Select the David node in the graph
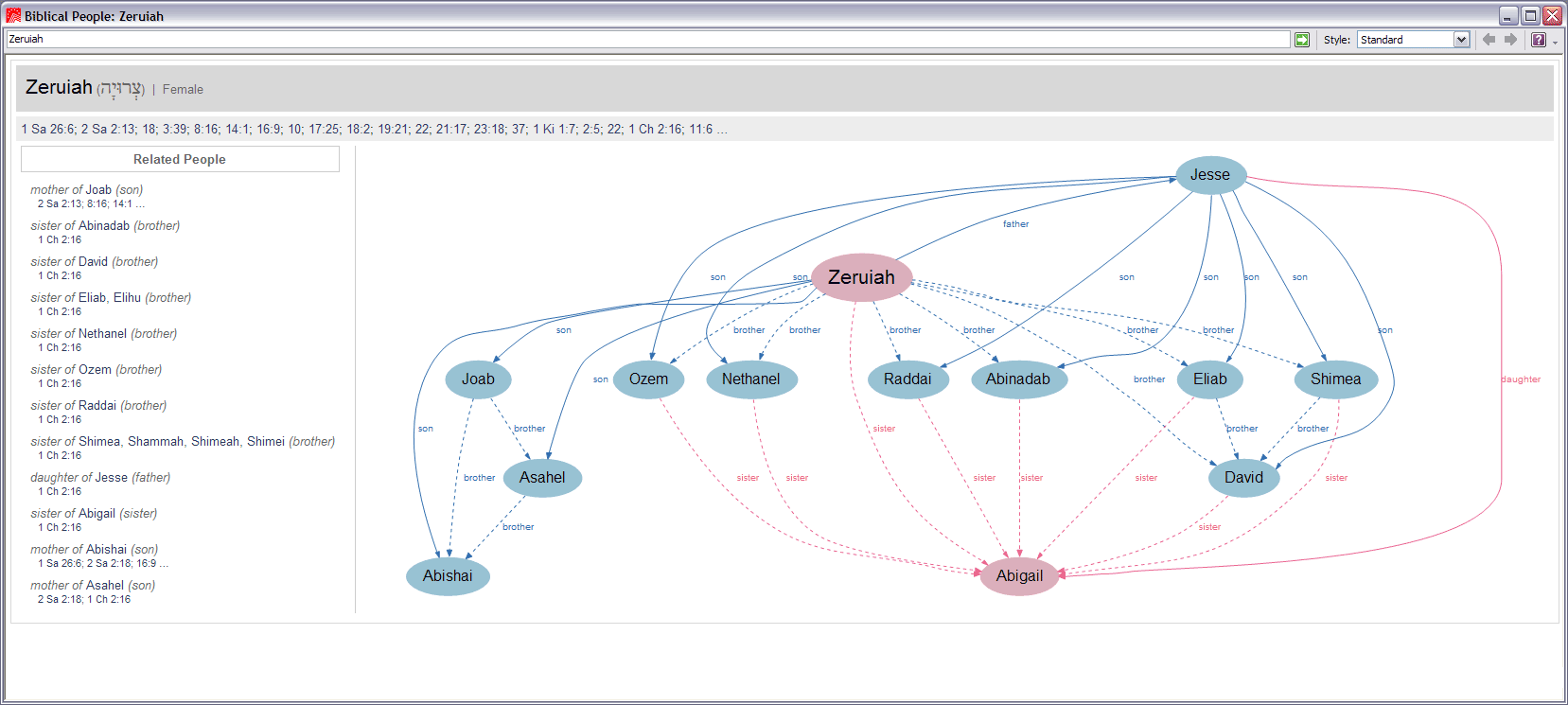 [x=1243, y=478]
